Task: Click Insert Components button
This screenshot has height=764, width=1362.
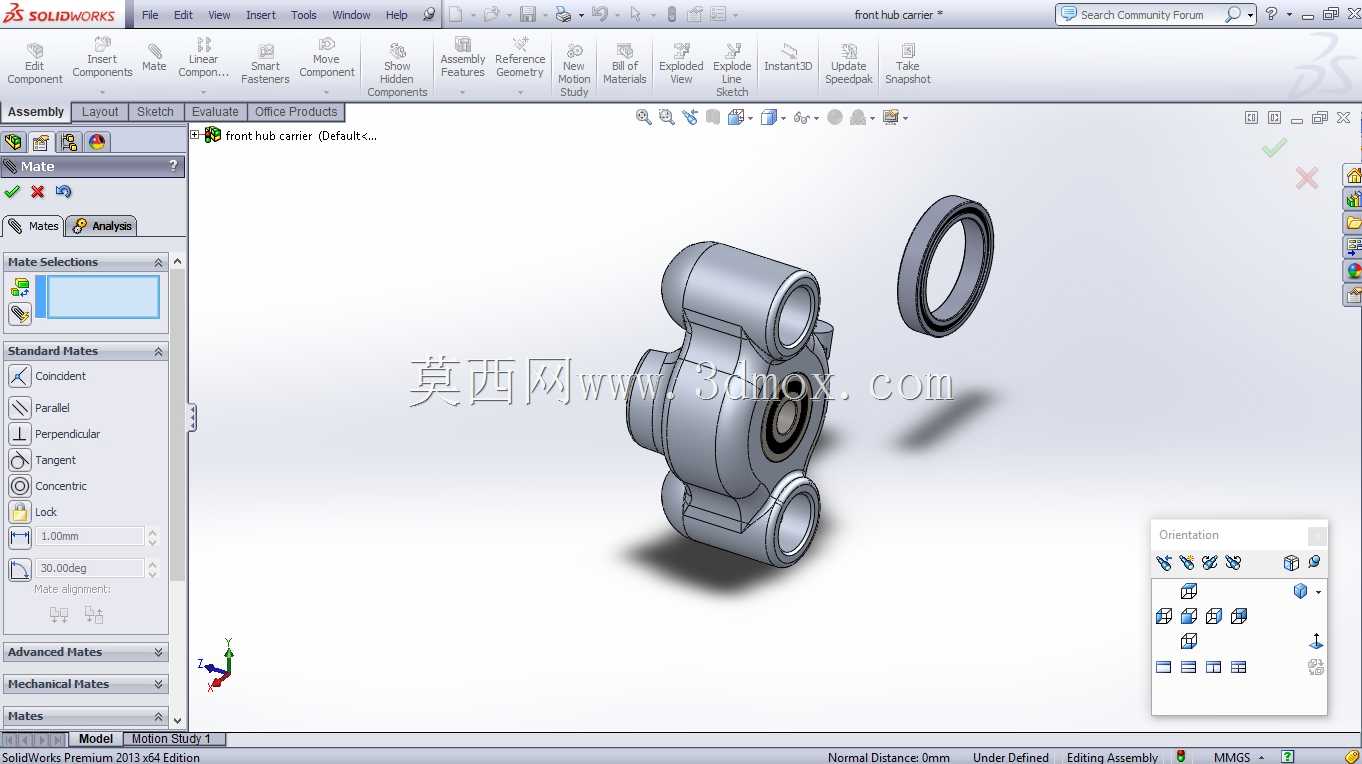Action: (x=102, y=58)
